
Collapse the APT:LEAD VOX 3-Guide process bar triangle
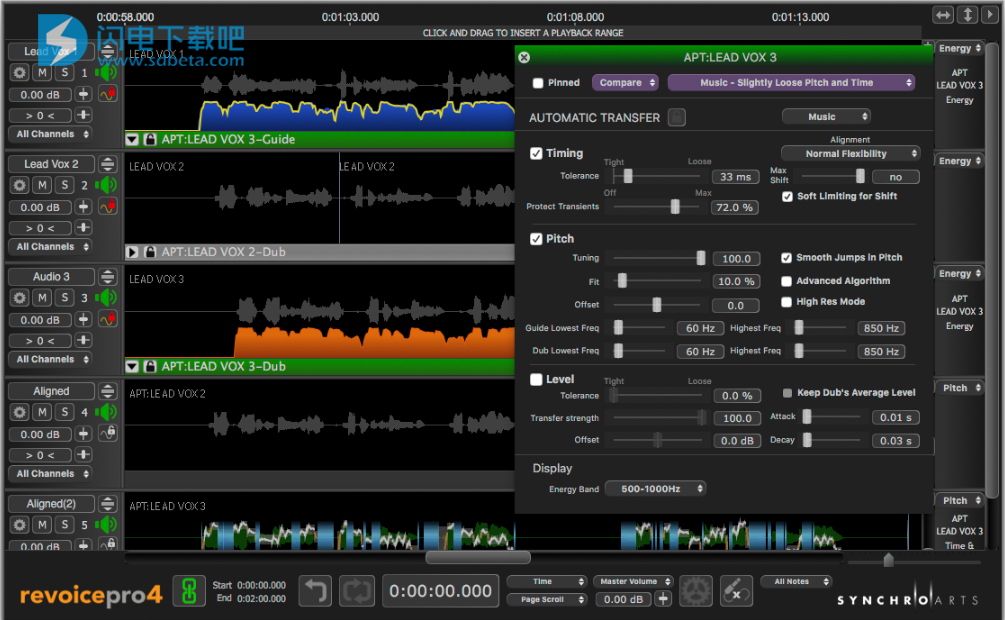132,139
